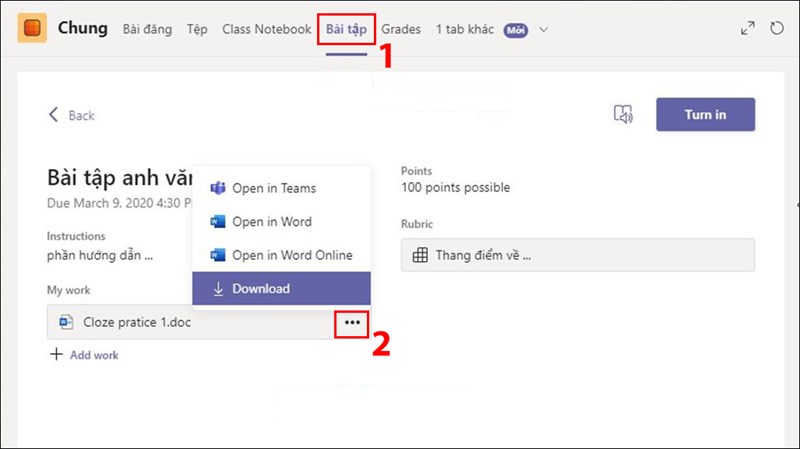Click the Word icon beside Open in Word
Screen dimensions: 800x449
(218, 222)
